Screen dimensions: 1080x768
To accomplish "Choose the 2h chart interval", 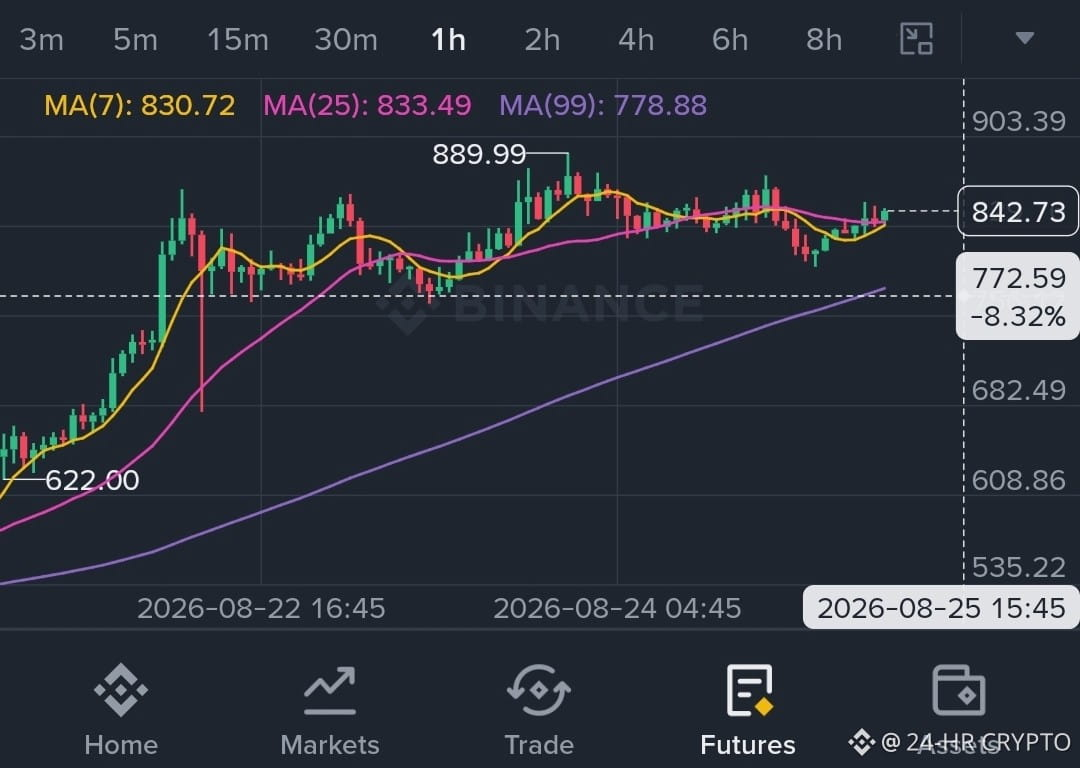I will (542, 39).
